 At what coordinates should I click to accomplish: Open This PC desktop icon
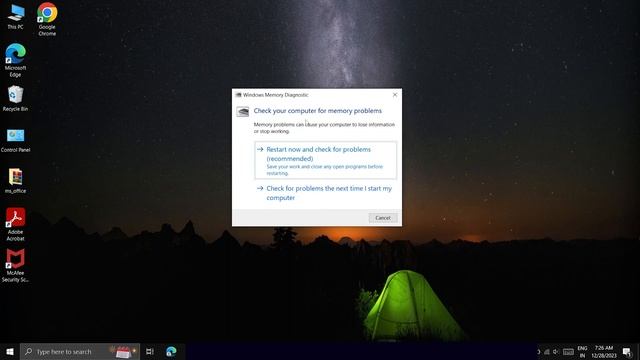pos(16,17)
